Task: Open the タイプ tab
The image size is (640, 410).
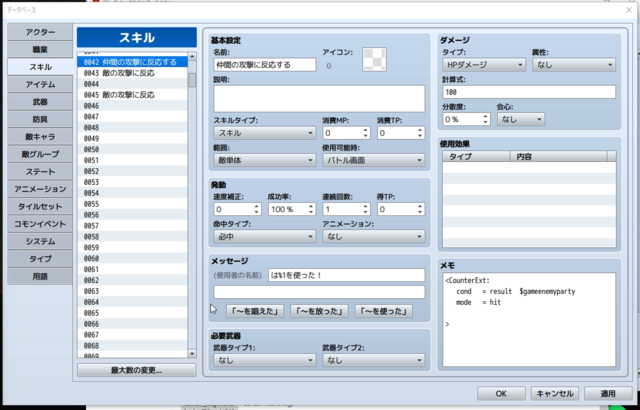Action: click(40, 259)
